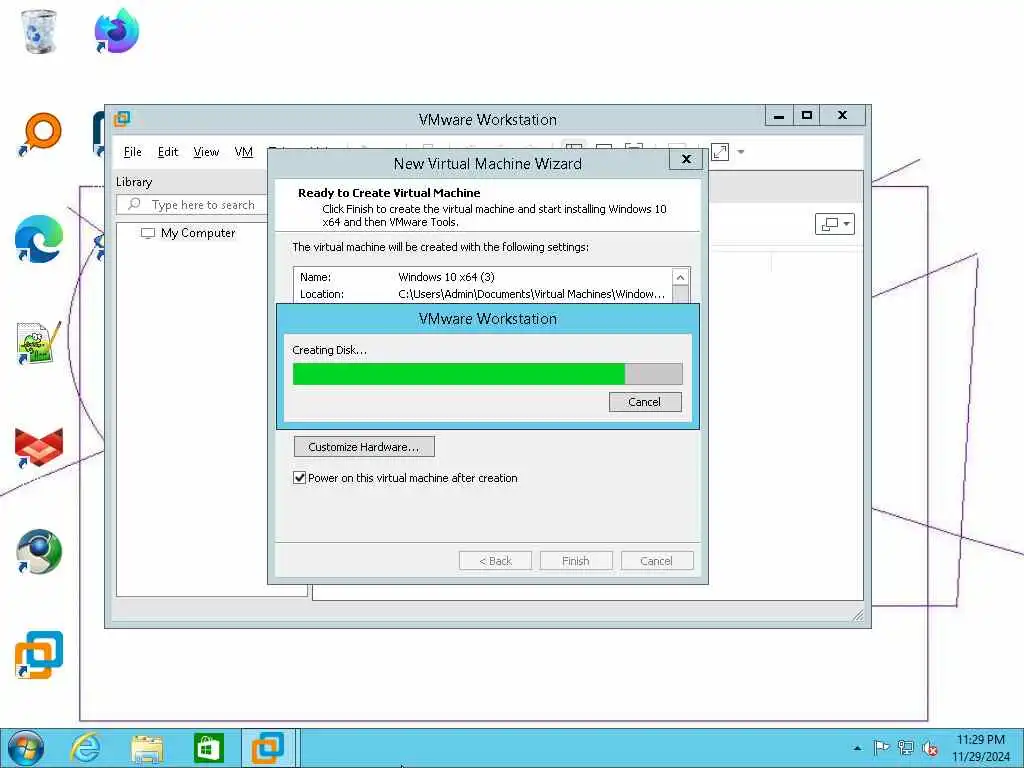
Task: Open the orange magnifier search shortcut
Action: tap(39, 135)
